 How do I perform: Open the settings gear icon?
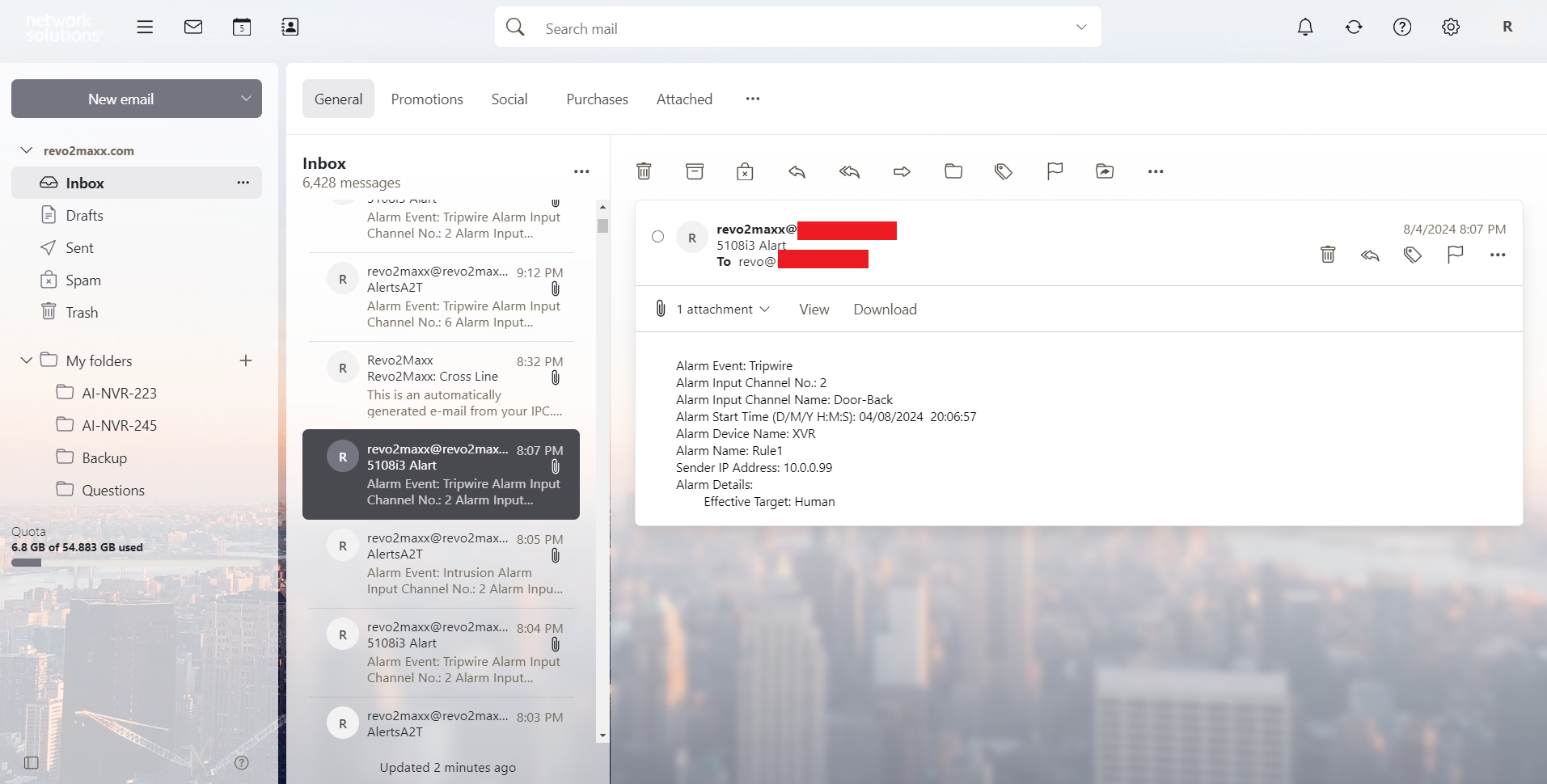pos(1451,27)
